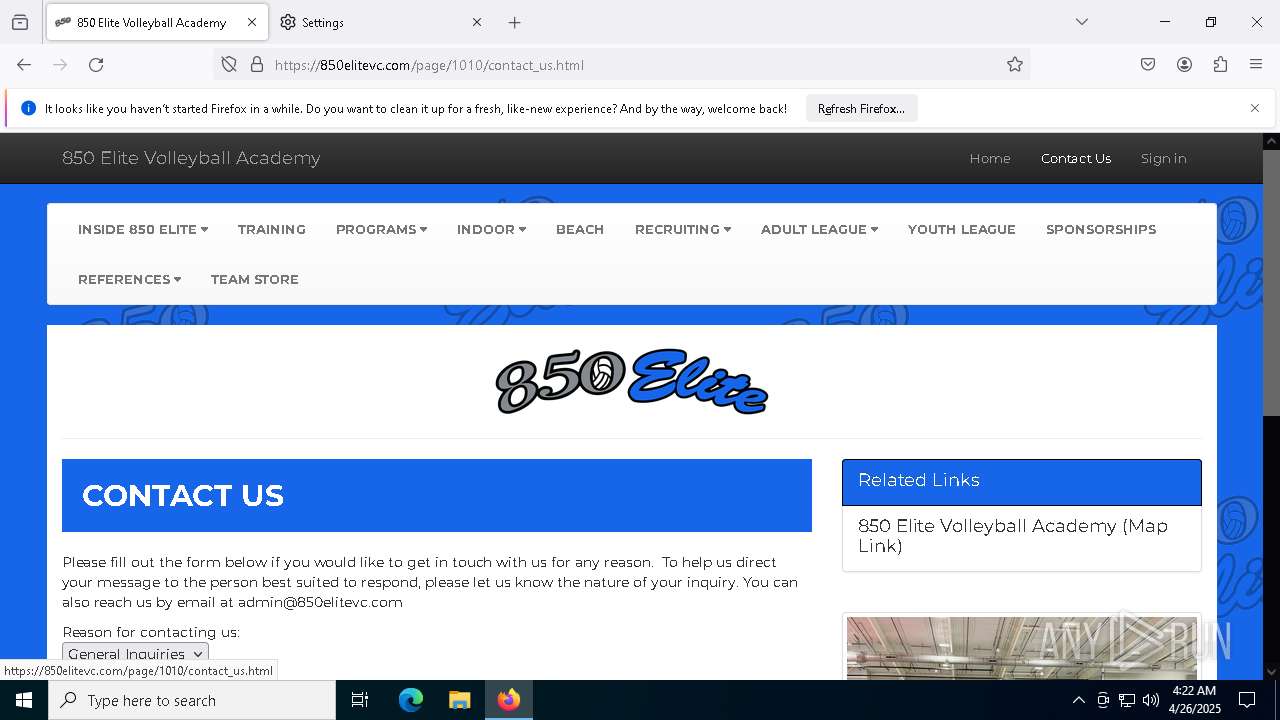
Task: Expand the Adult League dropdown menu
Action: click(x=819, y=229)
